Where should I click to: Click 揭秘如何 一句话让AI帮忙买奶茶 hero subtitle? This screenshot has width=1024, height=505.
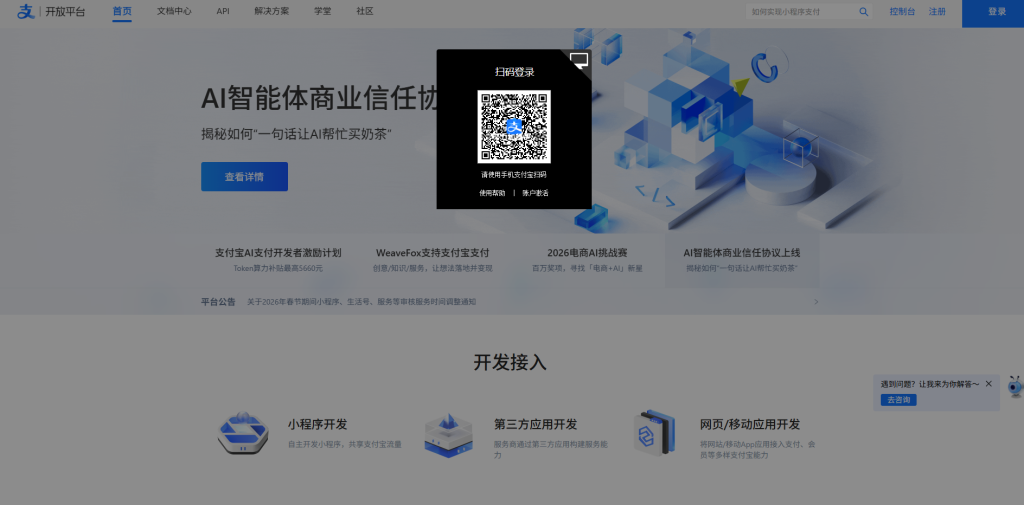[296, 134]
